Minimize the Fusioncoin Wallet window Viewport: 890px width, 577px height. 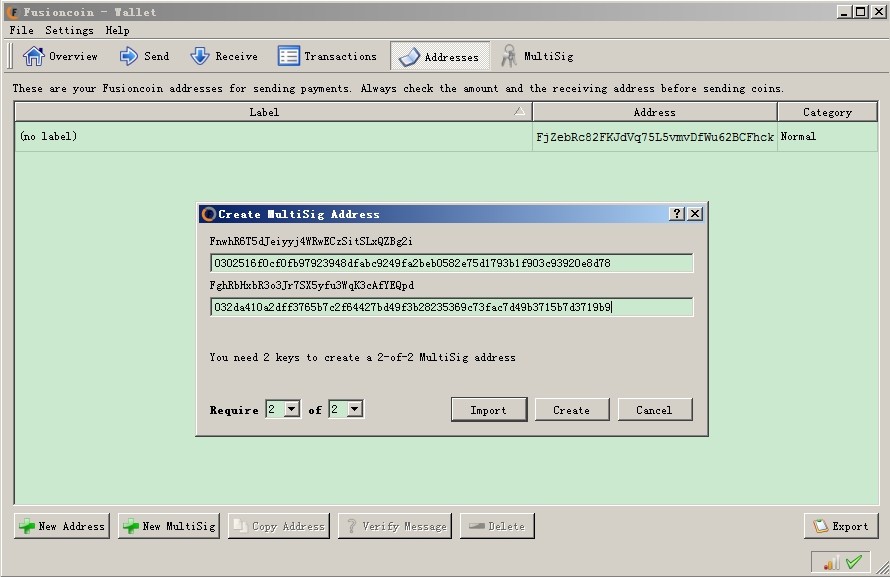[x=844, y=11]
